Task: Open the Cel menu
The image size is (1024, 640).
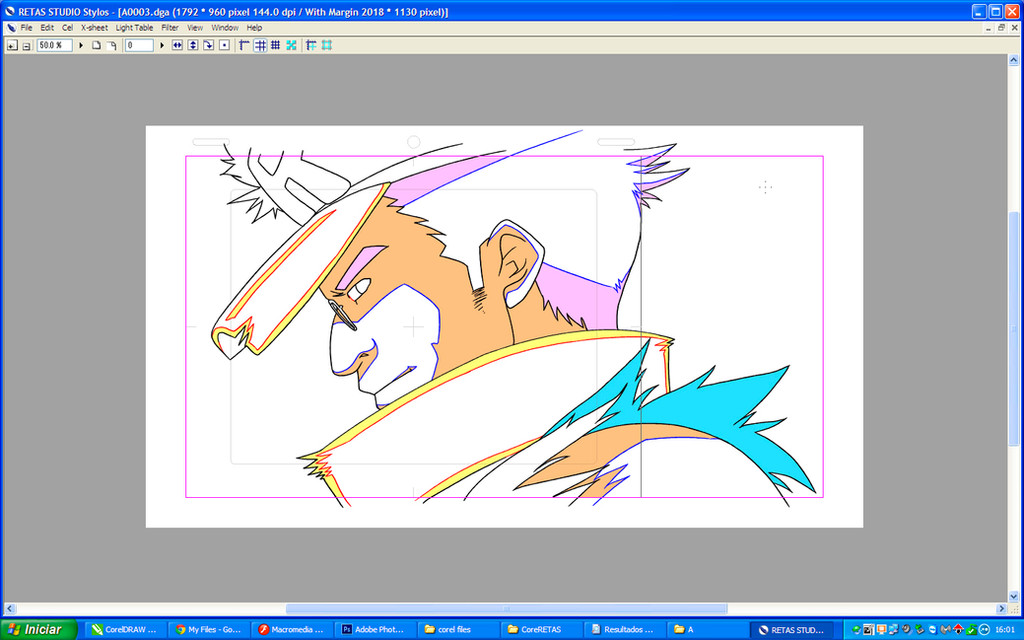Action: point(67,28)
